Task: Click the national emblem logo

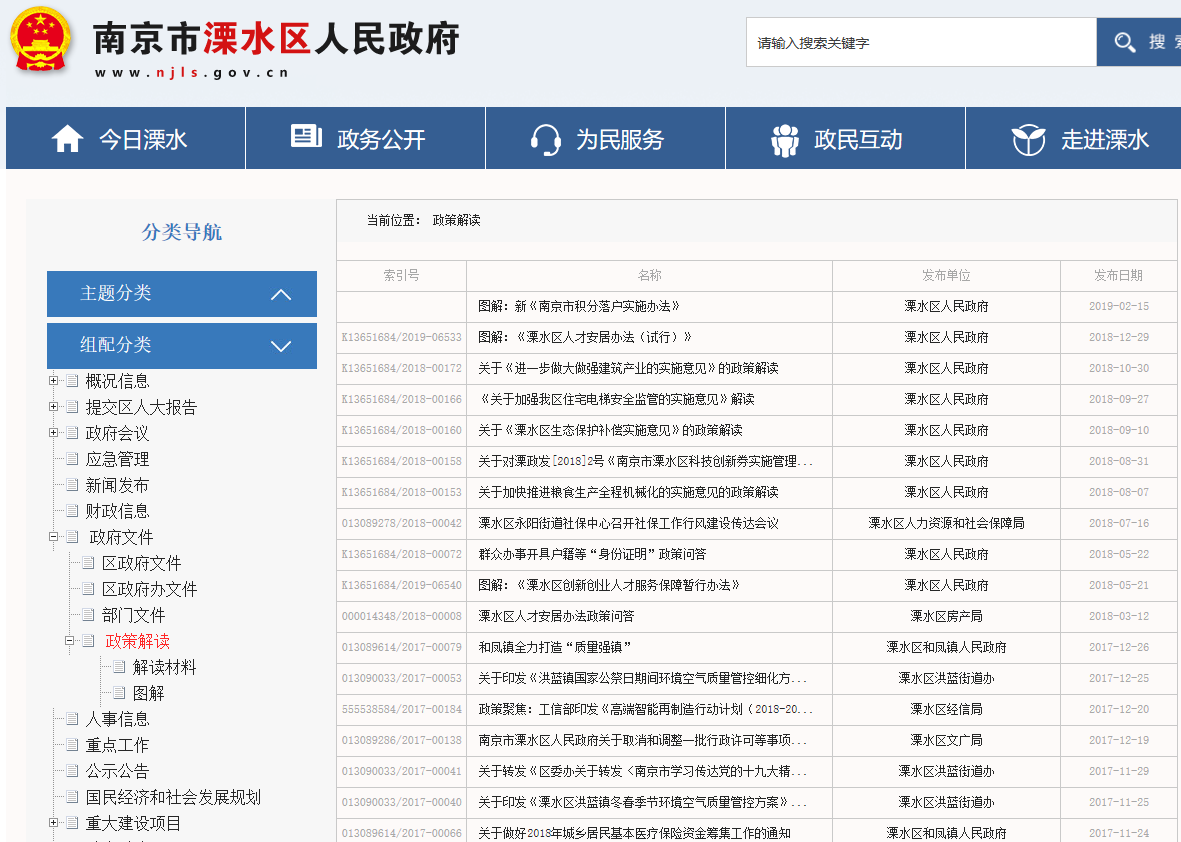Action: pyautogui.click(x=40, y=39)
